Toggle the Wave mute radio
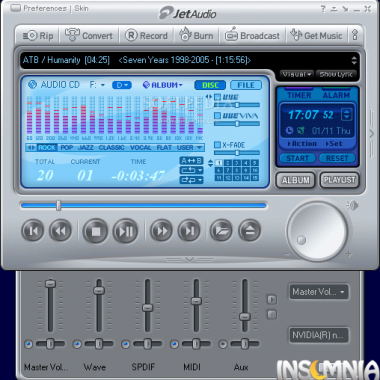 pyautogui.click(x=77, y=344)
